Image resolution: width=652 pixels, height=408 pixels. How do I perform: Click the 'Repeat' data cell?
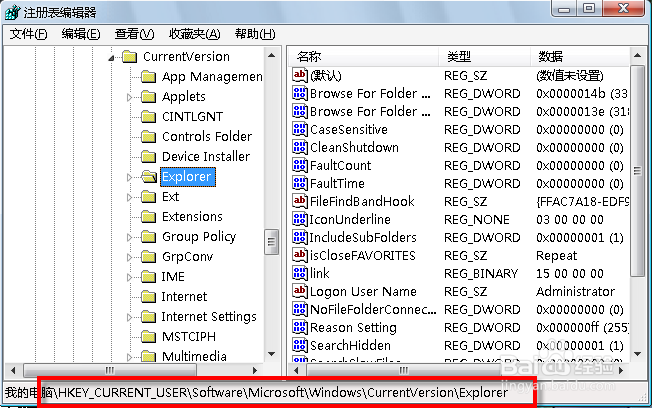(x=556, y=255)
